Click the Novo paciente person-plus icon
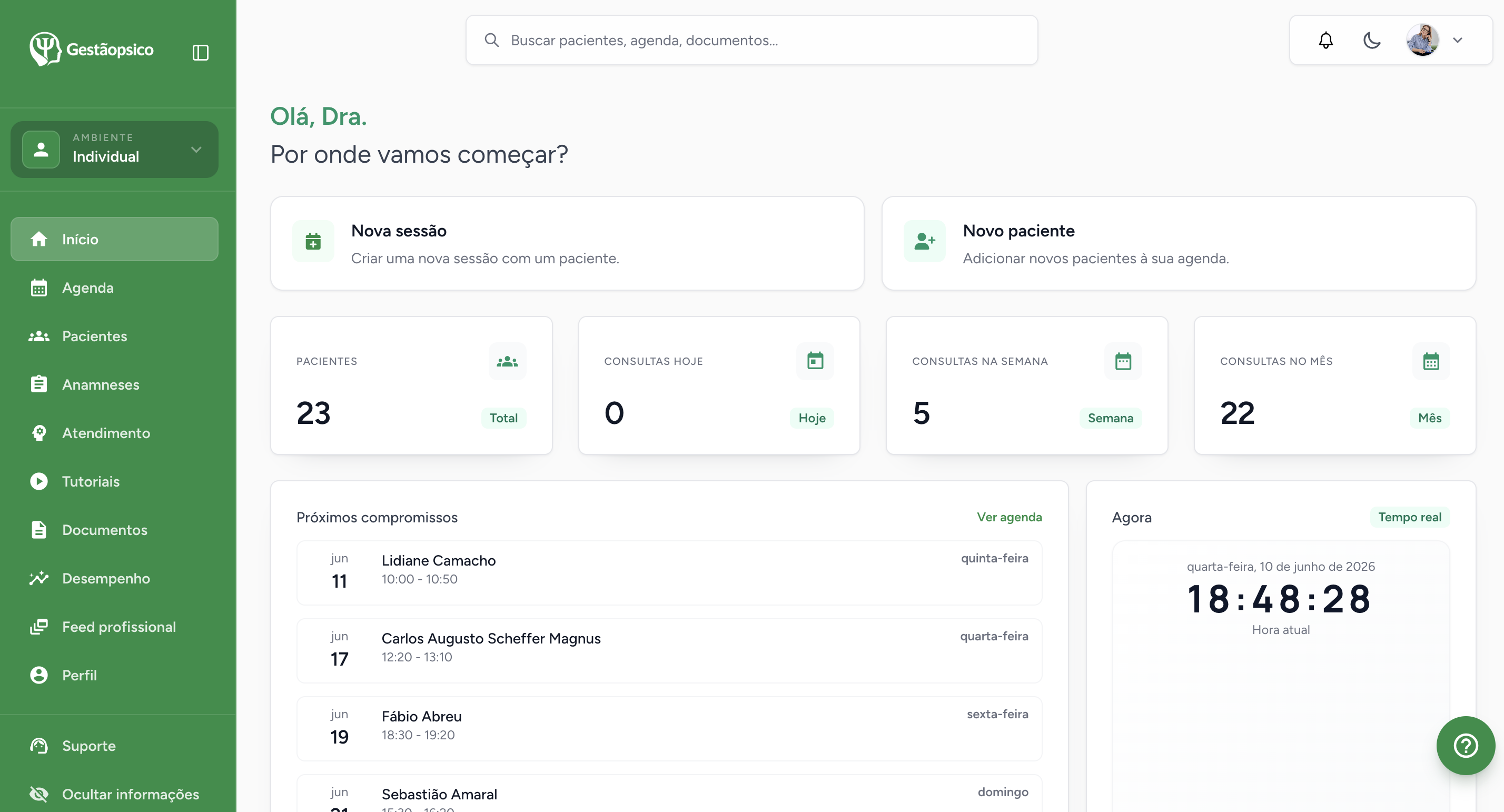 [x=925, y=241]
